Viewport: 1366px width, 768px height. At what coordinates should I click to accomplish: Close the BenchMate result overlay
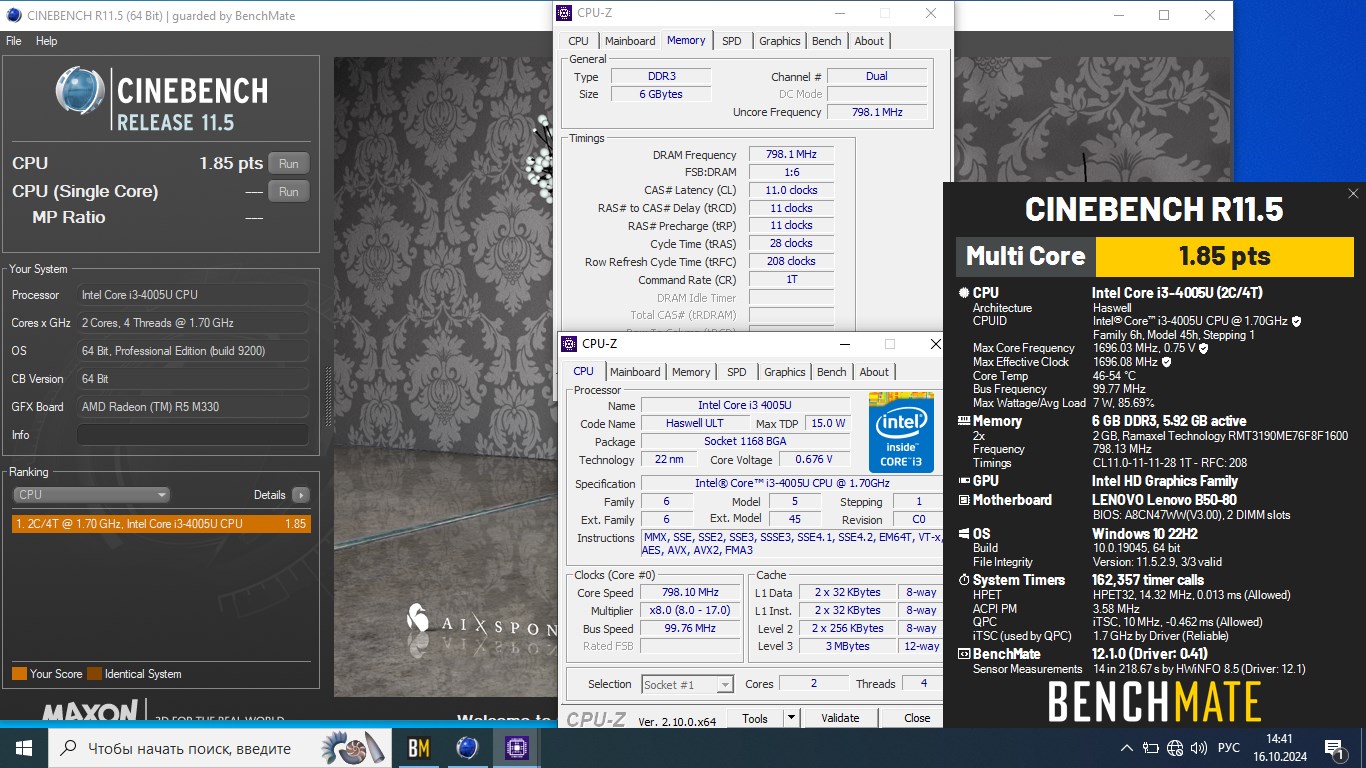[1353, 194]
